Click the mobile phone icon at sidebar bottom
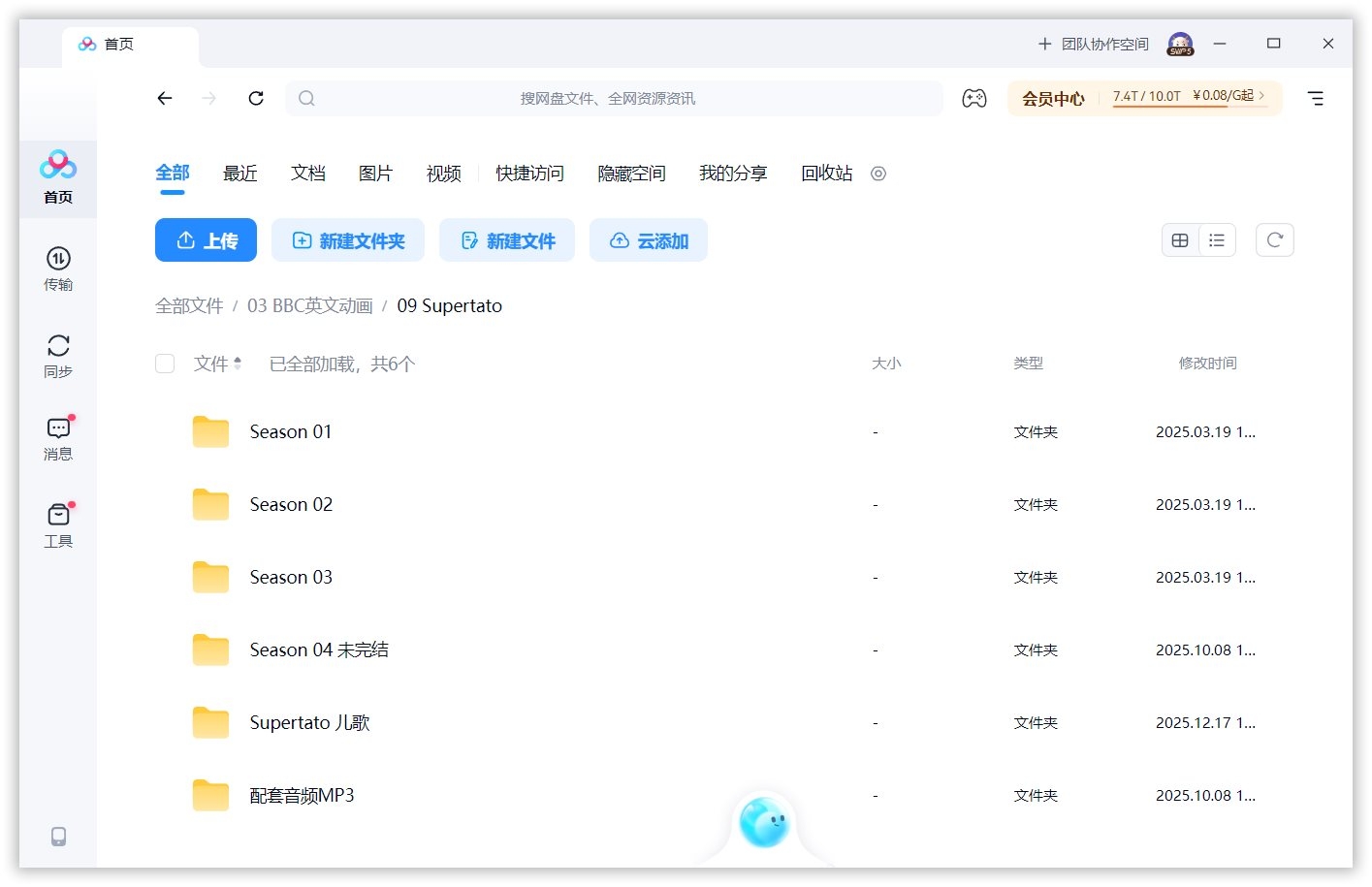The image size is (1372, 887). click(58, 836)
